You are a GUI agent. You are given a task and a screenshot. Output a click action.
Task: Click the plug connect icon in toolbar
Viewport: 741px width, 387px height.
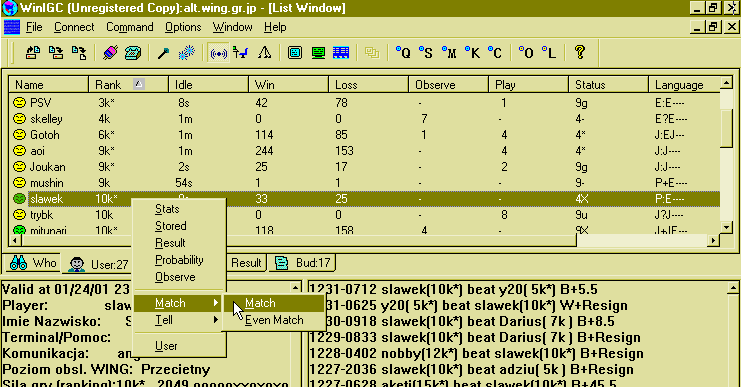[110, 52]
